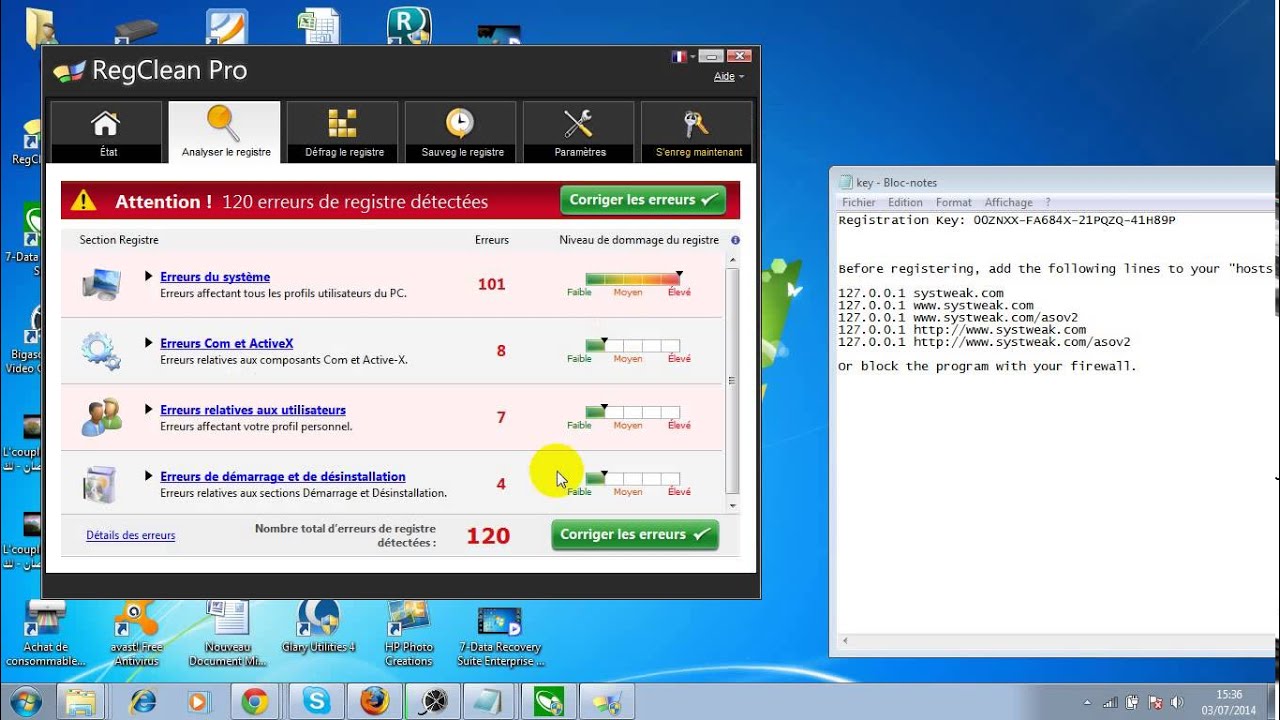Screen dimensions: 1280x720
Task: Launch Internet Explorer from taskbar
Action: (x=142, y=702)
